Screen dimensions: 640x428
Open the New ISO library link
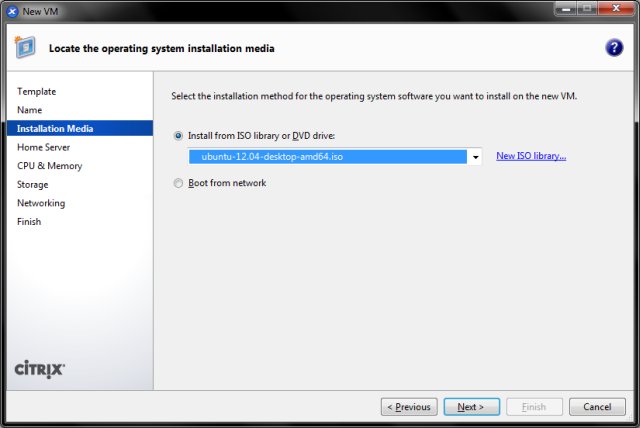coord(531,156)
